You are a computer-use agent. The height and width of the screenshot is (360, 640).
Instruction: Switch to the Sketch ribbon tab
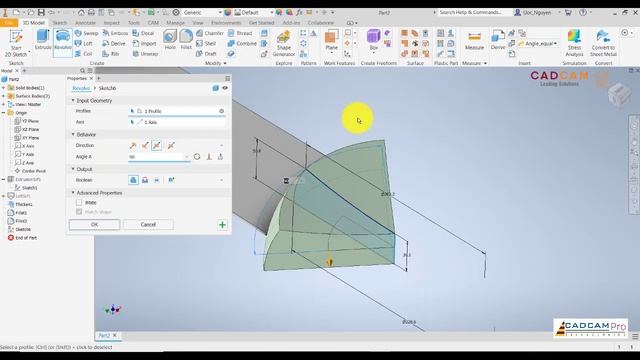pyautogui.click(x=60, y=23)
